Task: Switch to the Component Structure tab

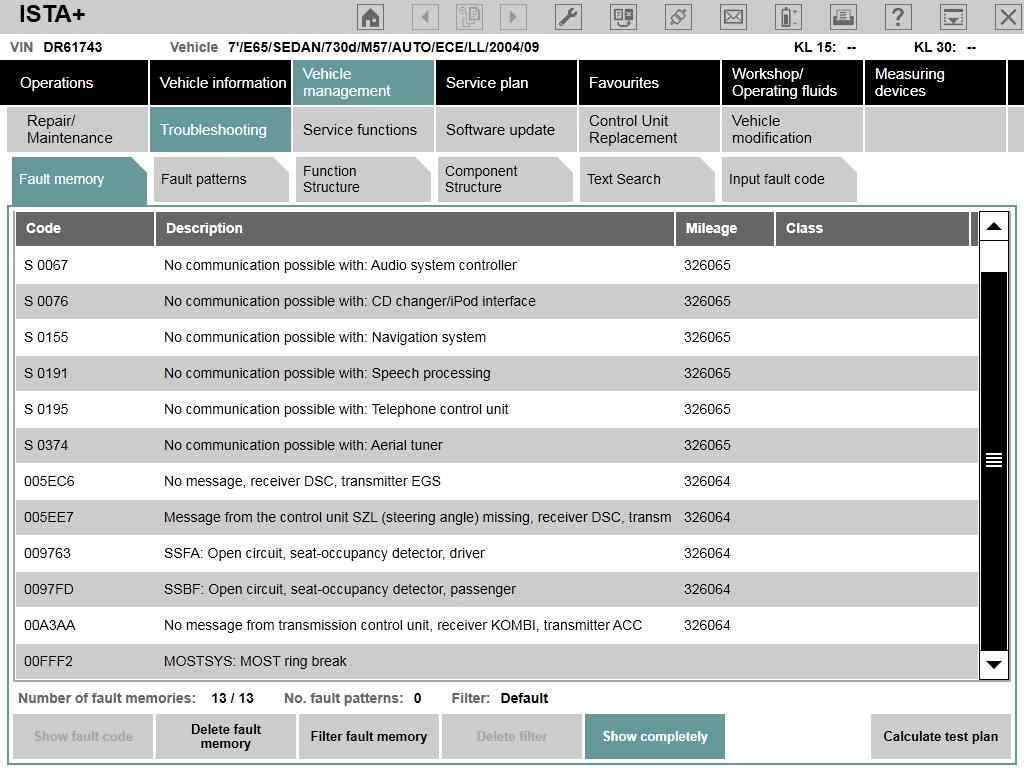Action: pyautogui.click(x=505, y=179)
